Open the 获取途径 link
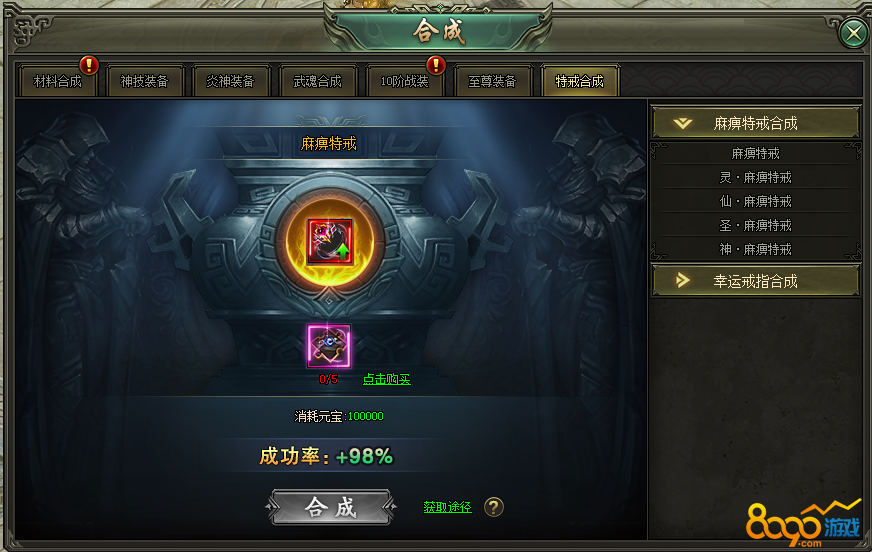Screen dimensions: 872x552 tap(447, 507)
